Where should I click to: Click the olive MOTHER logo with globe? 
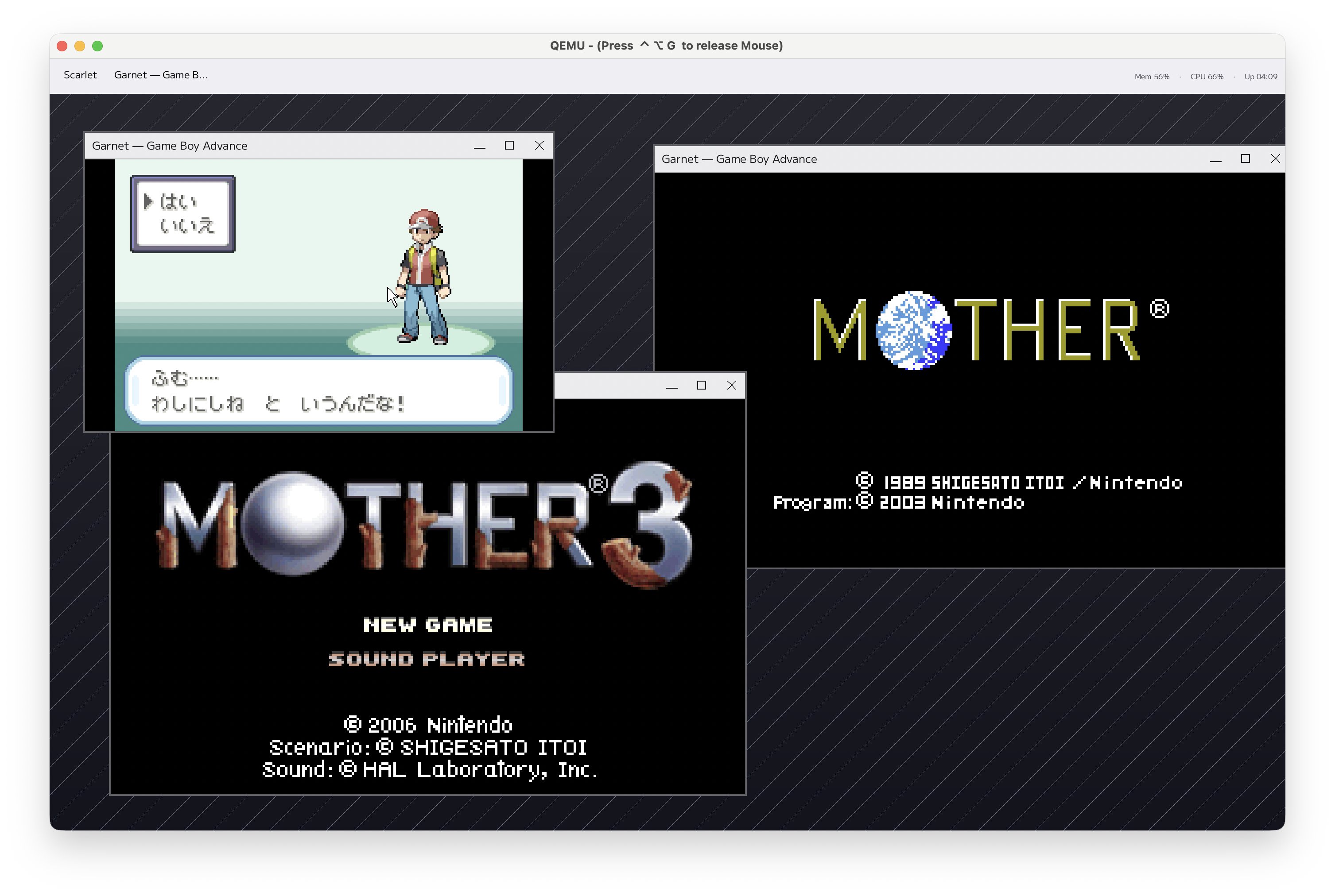[991, 330]
